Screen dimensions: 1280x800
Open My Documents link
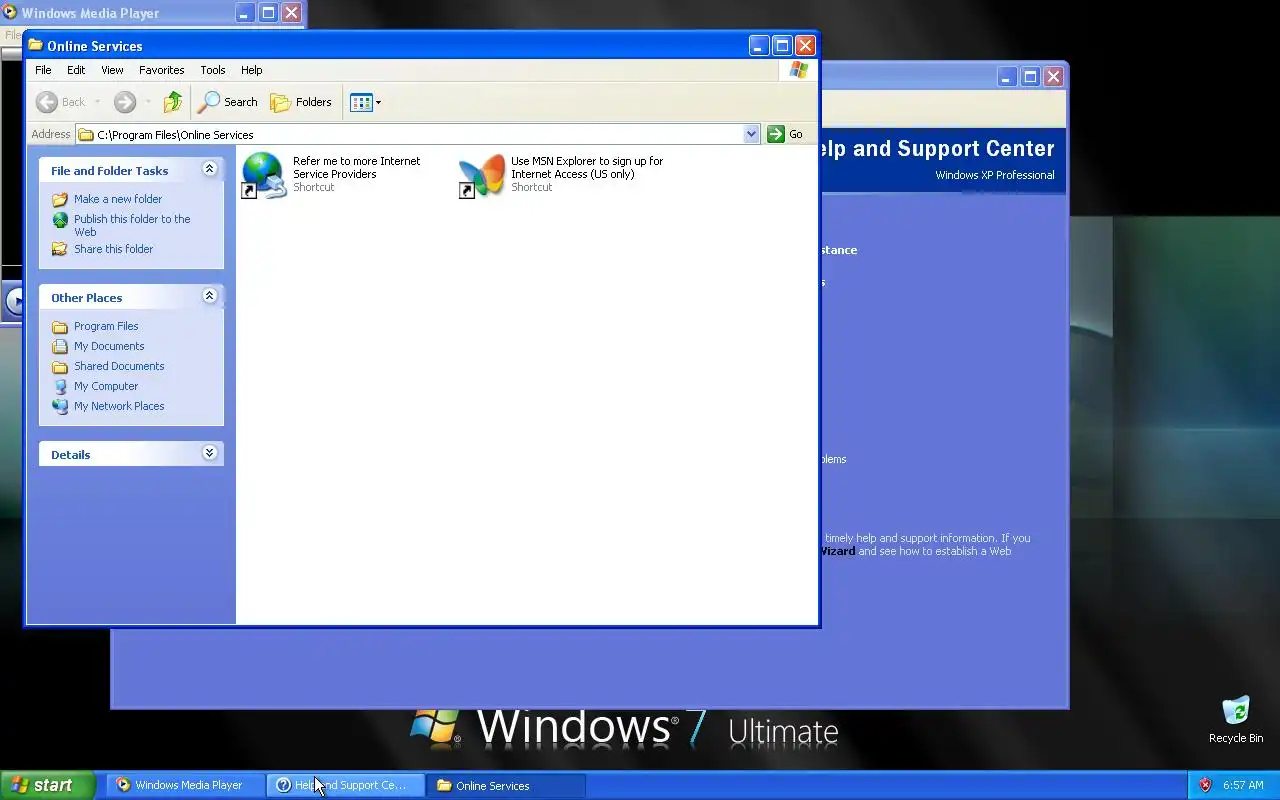point(109,346)
